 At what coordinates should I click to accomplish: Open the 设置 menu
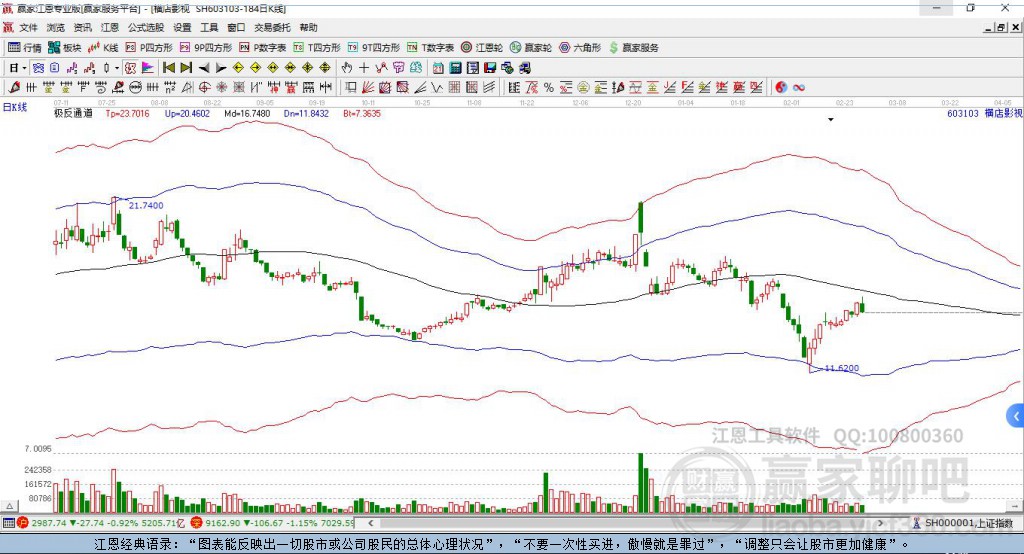point(182,27)
